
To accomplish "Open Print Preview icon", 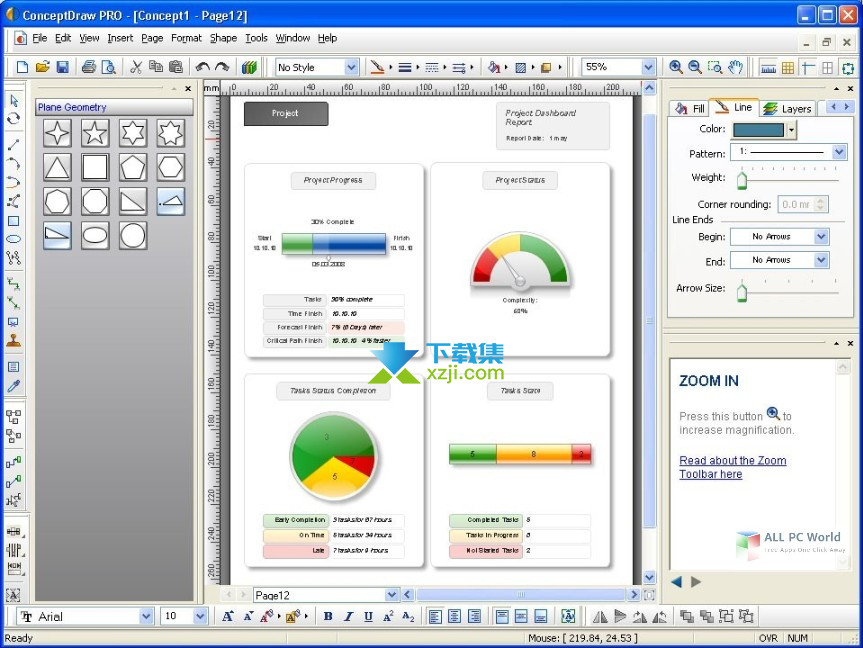I will [x=109, y=67].
